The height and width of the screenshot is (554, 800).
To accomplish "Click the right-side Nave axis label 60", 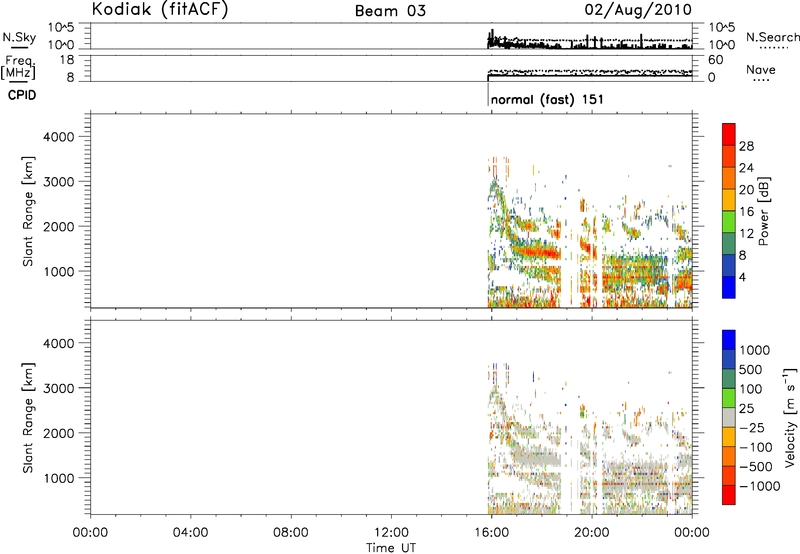I will click(715, 60).
